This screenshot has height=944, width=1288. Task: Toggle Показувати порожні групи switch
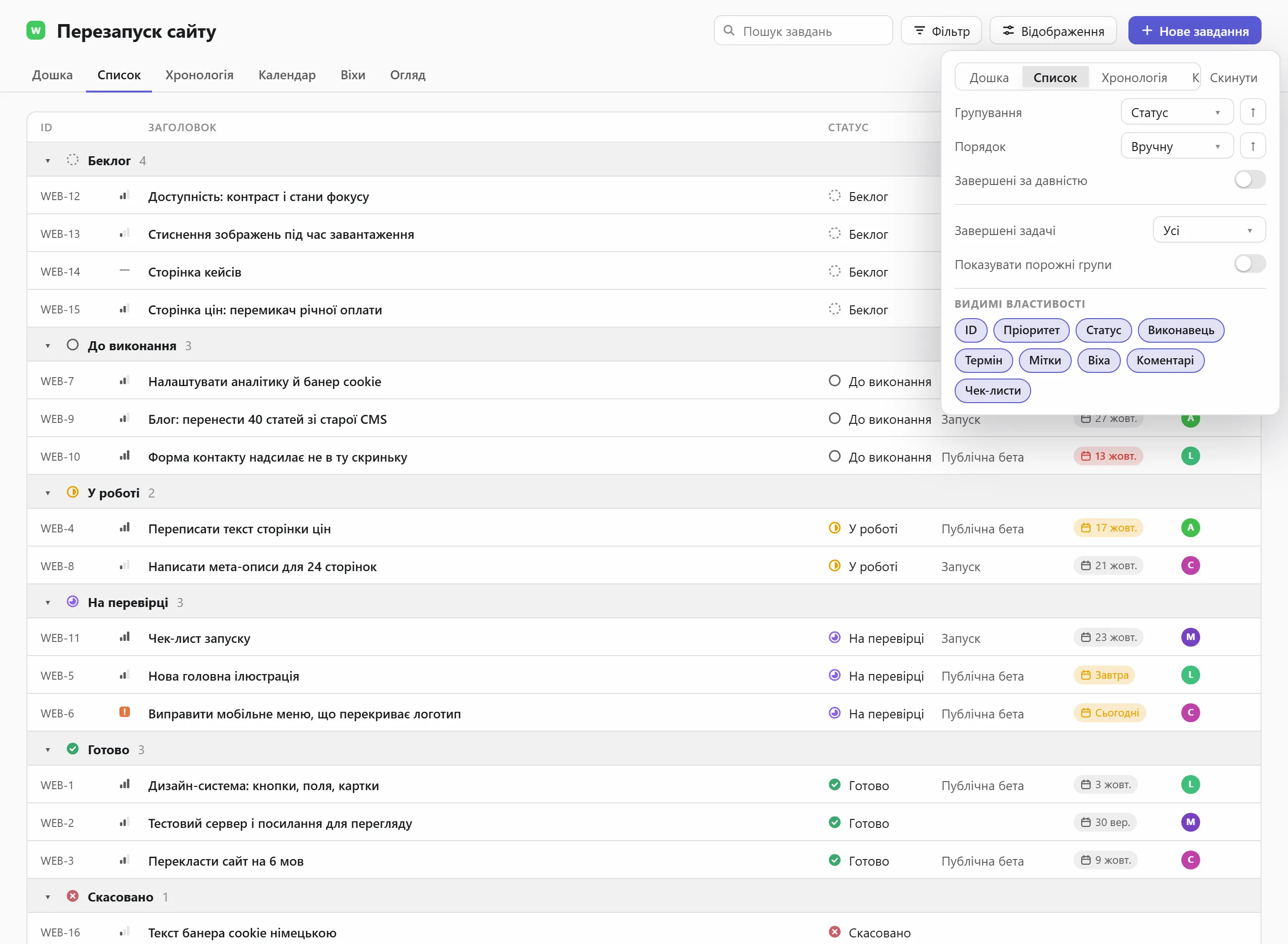tap(1250, 264)
